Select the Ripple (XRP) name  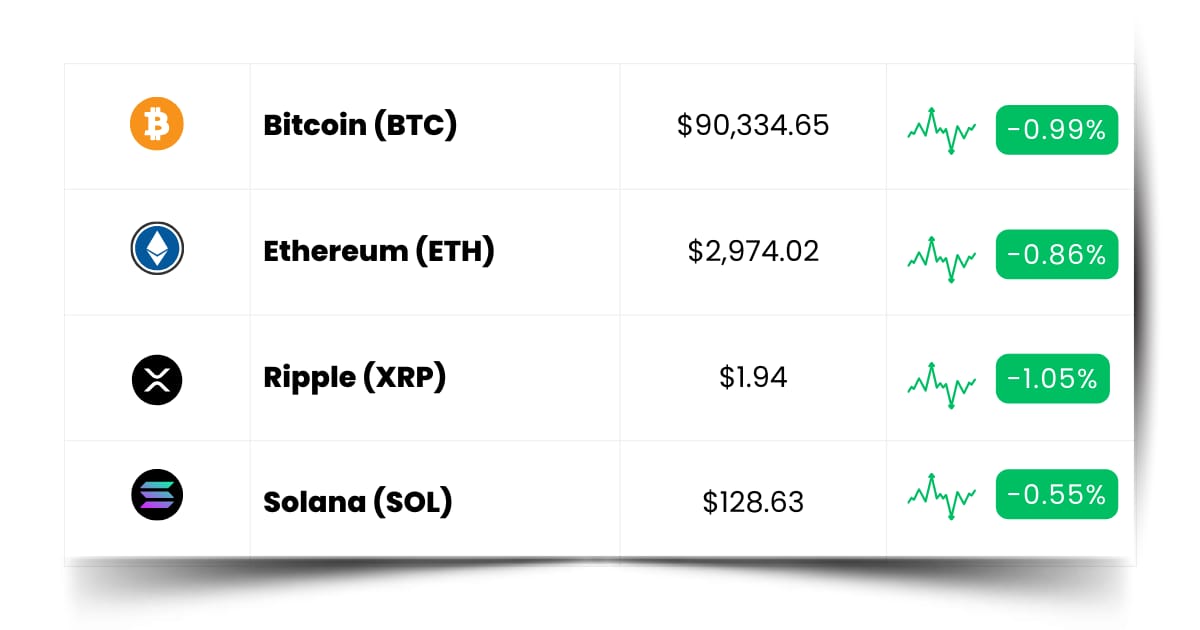(354, 377)
